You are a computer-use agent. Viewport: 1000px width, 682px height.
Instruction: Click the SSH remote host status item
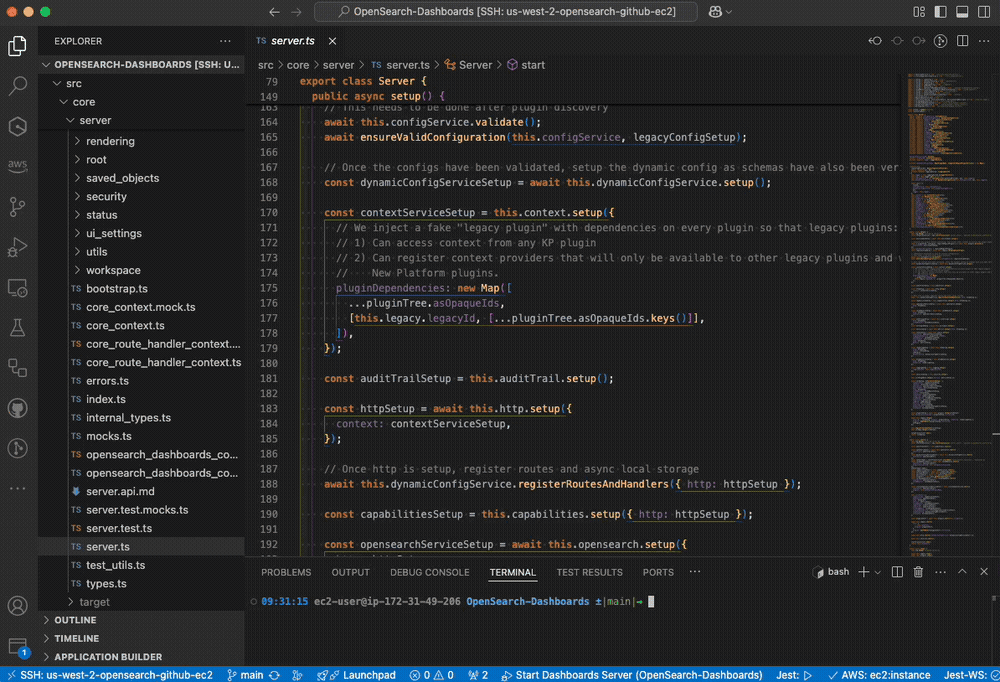pyautogui.click(x=110, y=675)
